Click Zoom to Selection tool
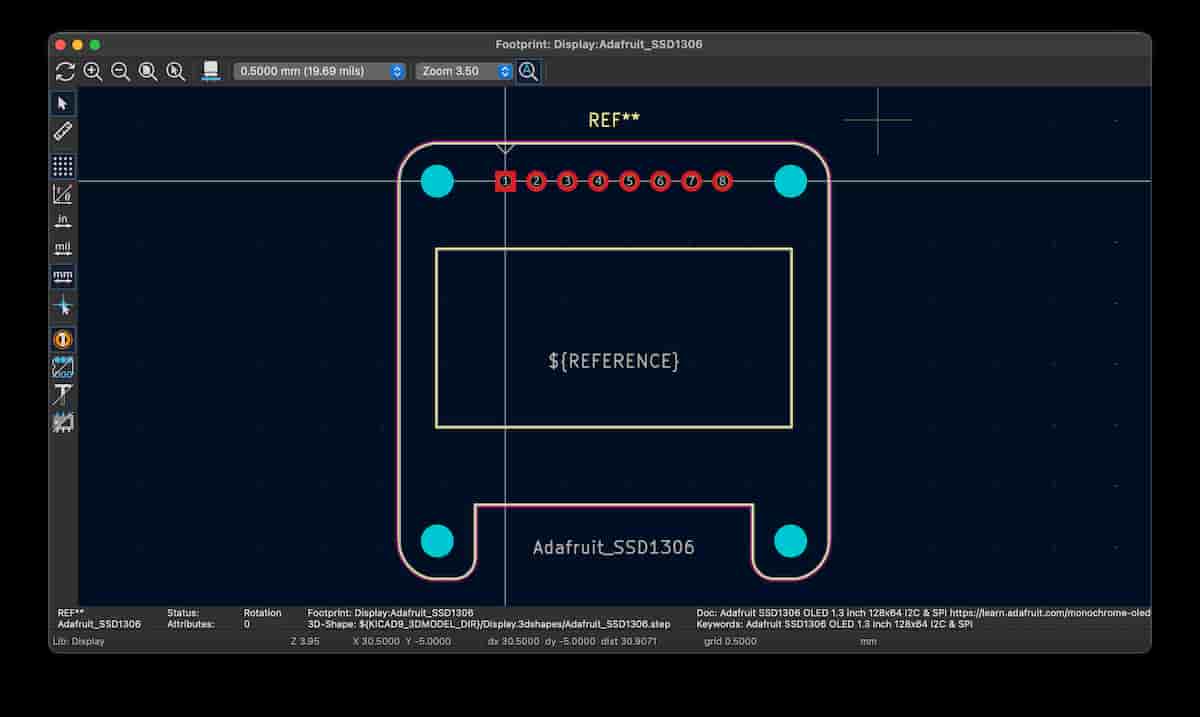1200x717 pixels. pyautogui.click(x=176, y=71)
